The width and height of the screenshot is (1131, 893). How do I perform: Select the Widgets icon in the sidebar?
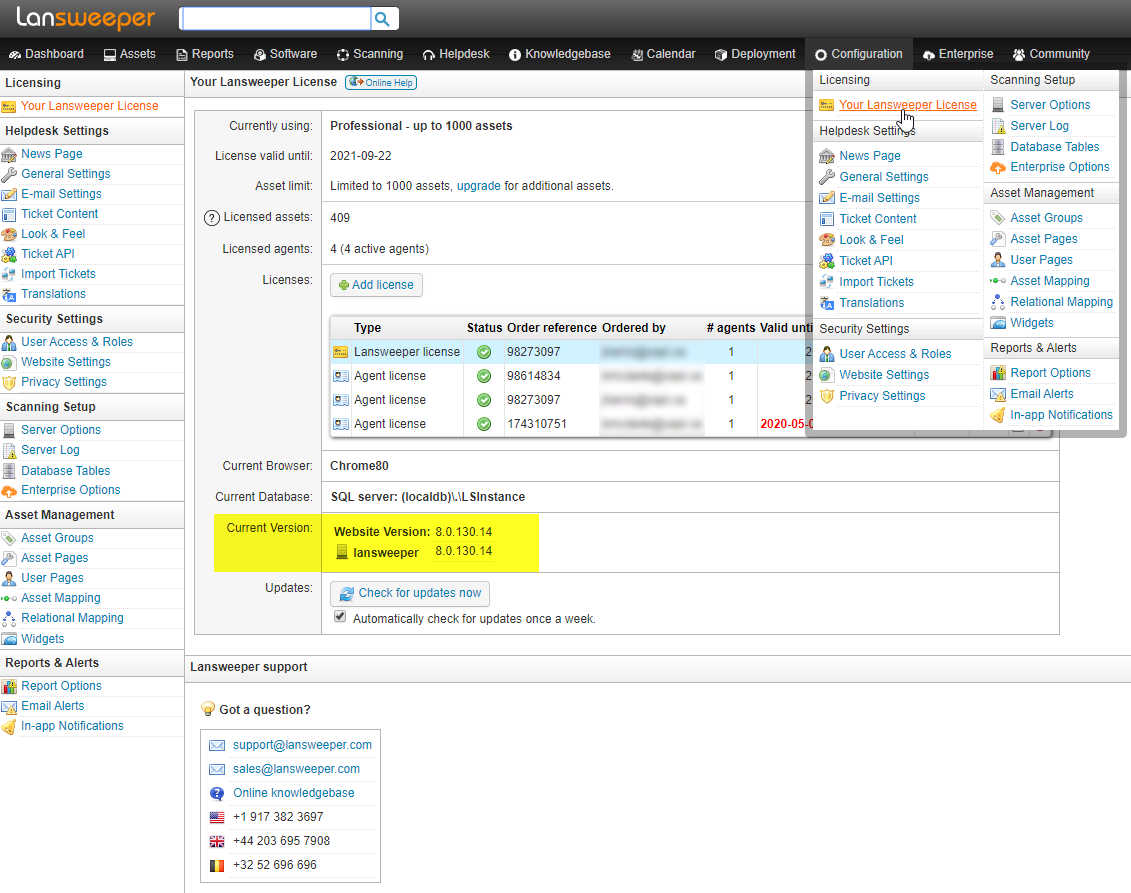tap(12, 638)
